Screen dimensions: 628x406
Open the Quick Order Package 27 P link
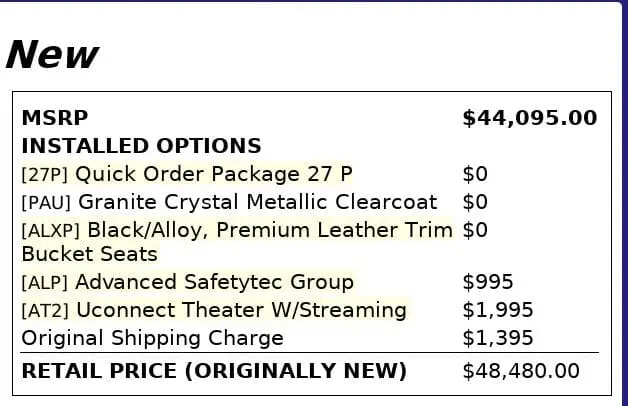[213, 174]
